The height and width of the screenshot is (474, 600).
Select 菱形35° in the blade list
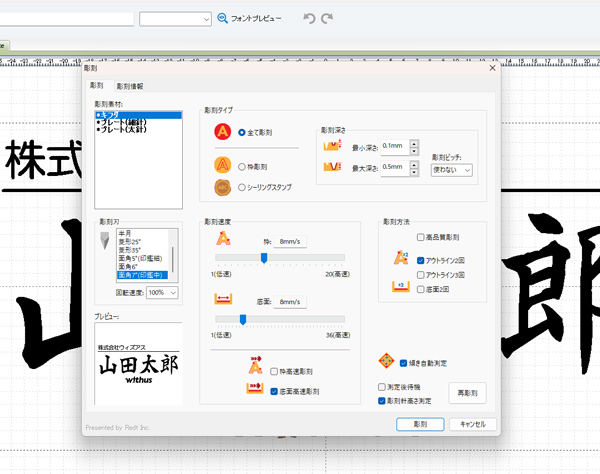click(x=143, y=250)
